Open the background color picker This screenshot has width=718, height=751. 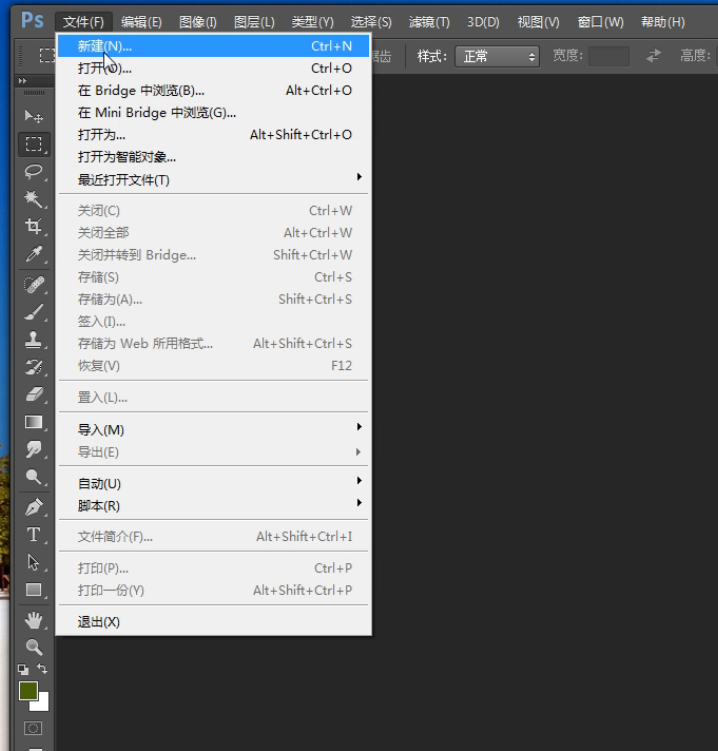click(x=42, y=704)
